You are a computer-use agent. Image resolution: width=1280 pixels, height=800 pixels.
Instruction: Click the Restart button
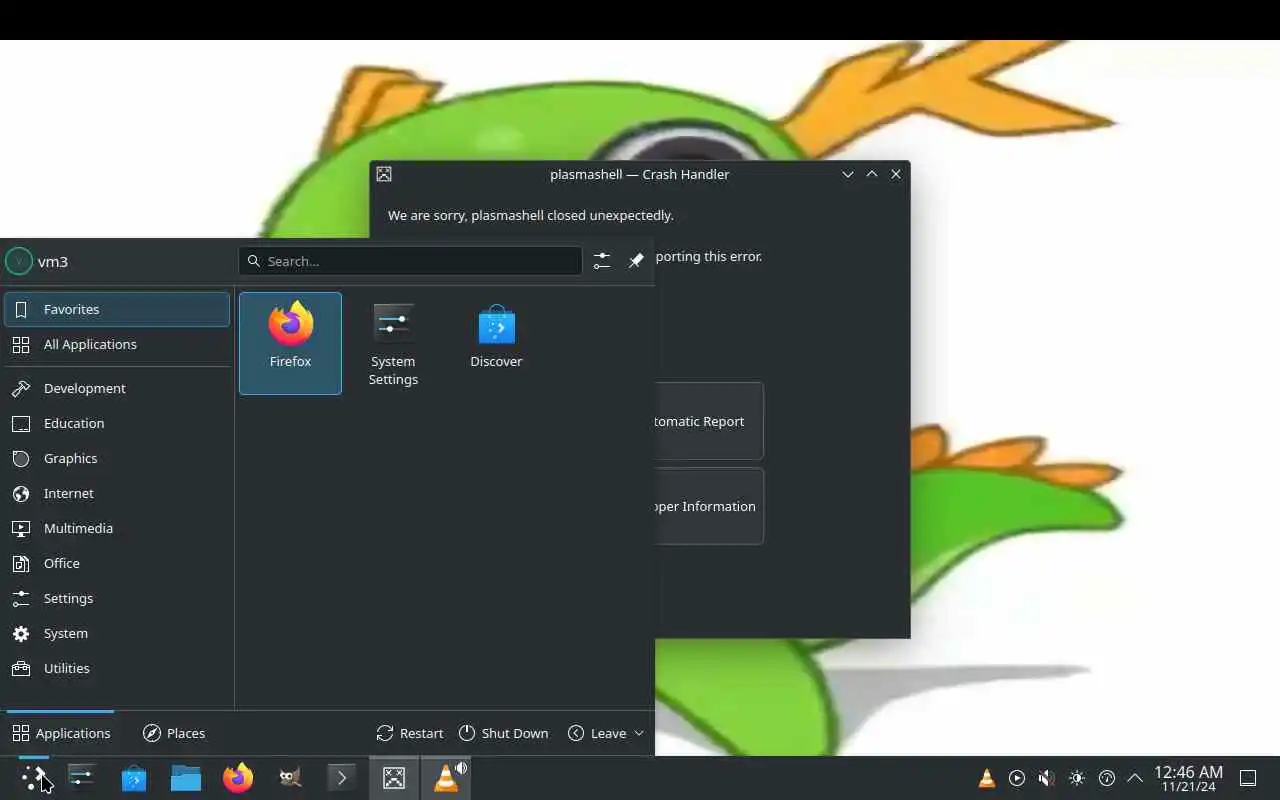tap(410, 733)
